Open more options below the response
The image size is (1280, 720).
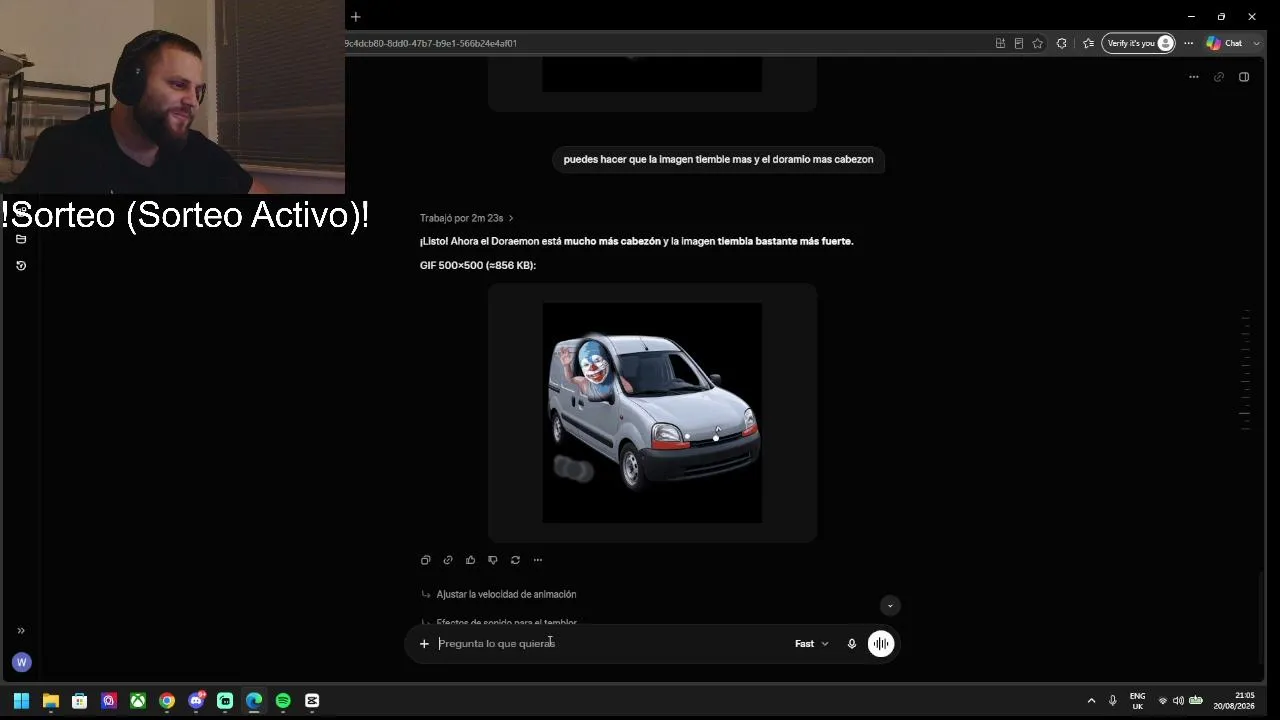click(x=538, y=560)
